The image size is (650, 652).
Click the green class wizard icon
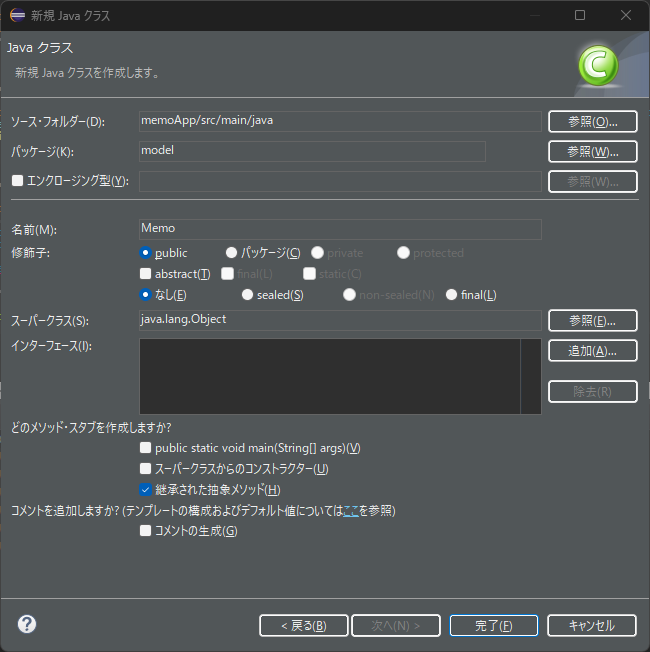point(598,65)
